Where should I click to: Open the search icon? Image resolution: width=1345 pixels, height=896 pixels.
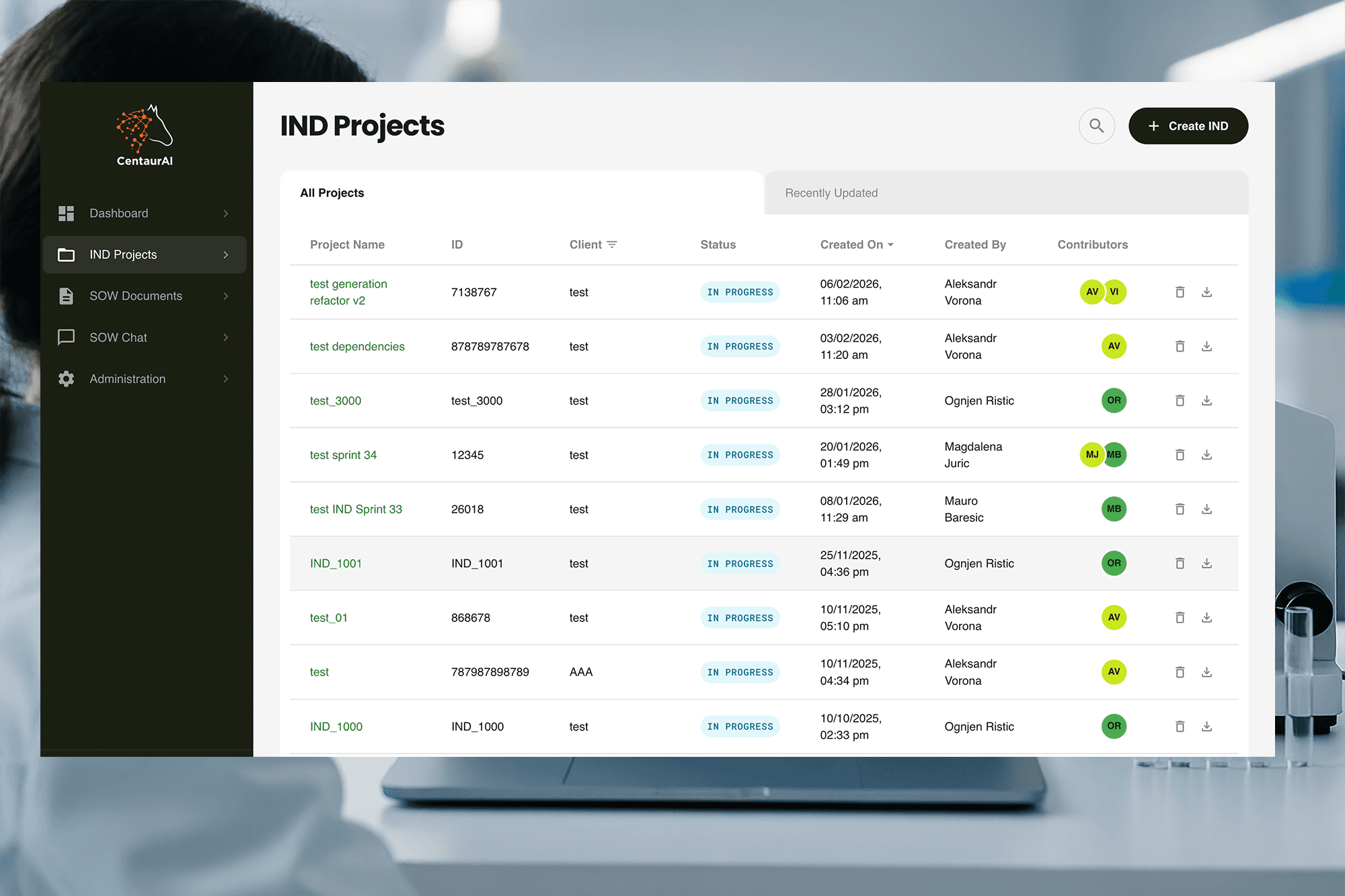pos(1096,126)
